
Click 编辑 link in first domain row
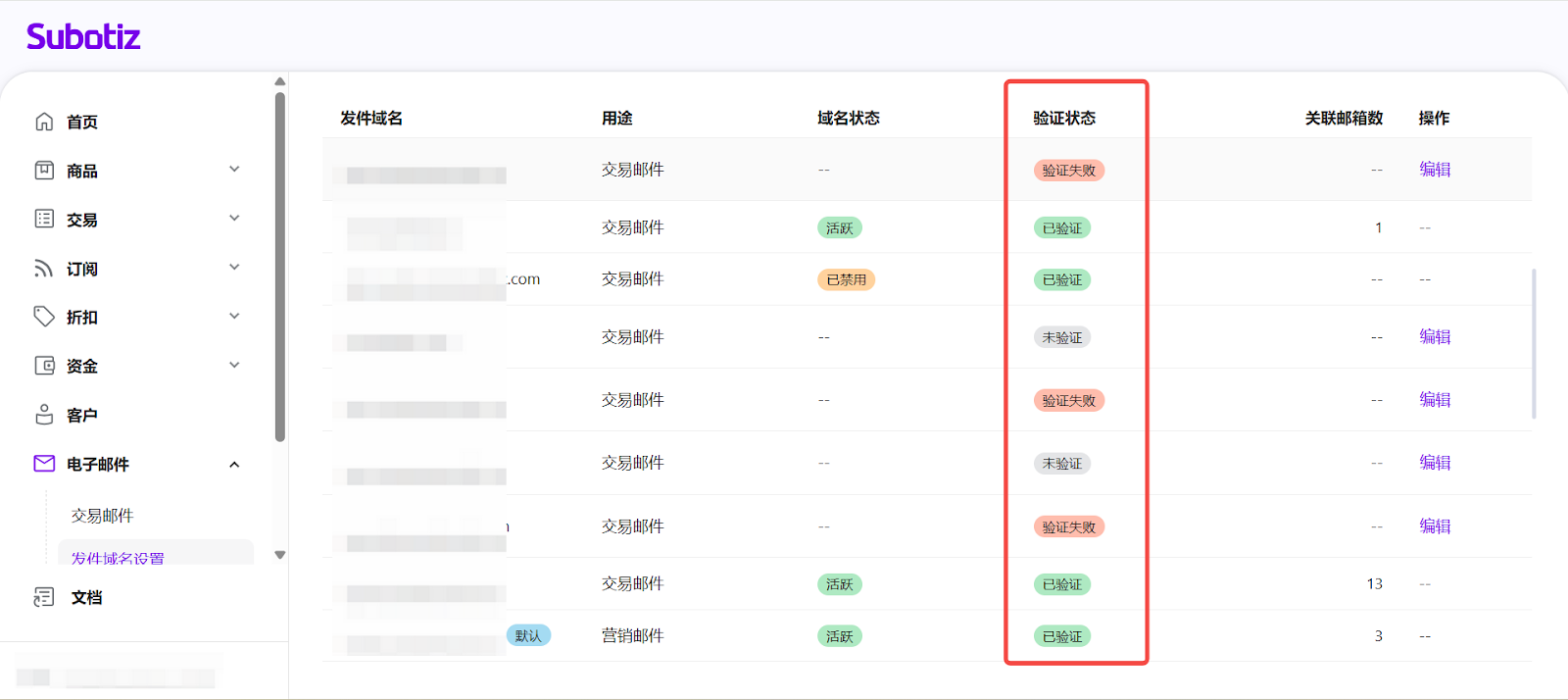point(1435,170)
